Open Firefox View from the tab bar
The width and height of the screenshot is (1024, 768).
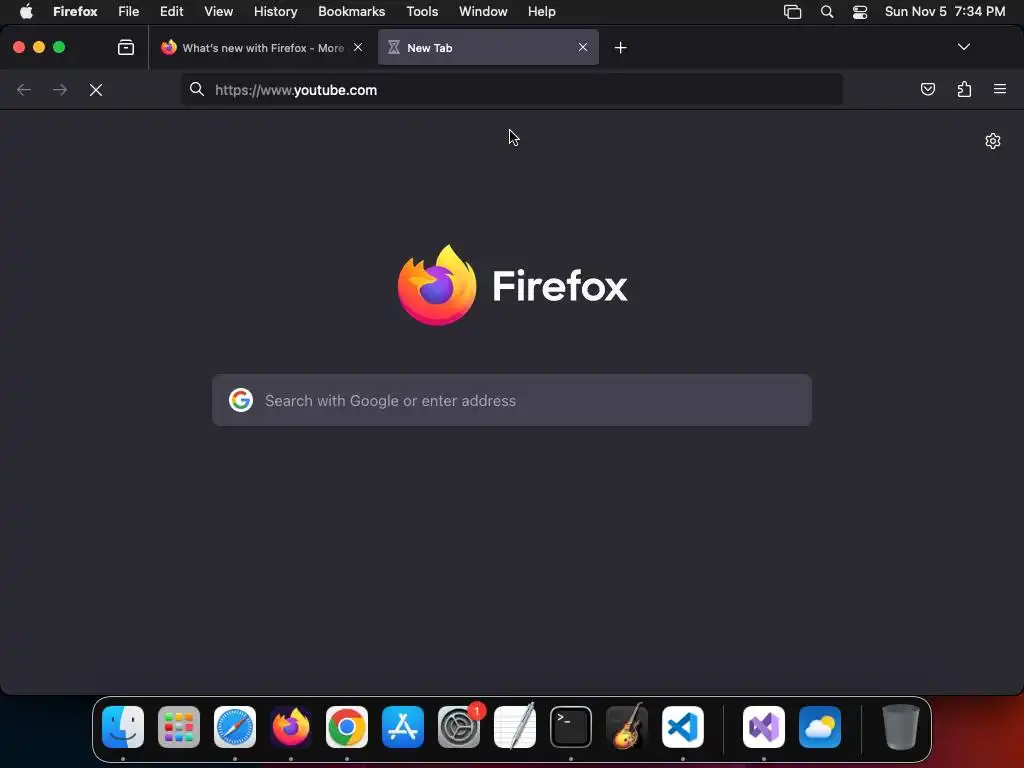point(126,48)
